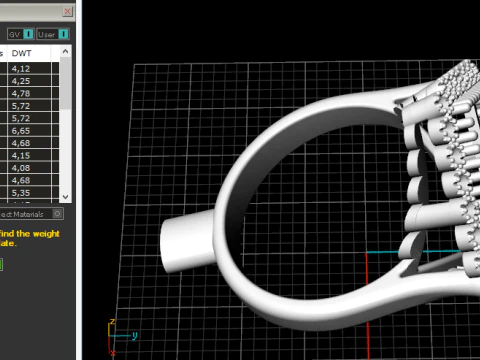Select the 4,78 DWT cell

click(29, 93)
